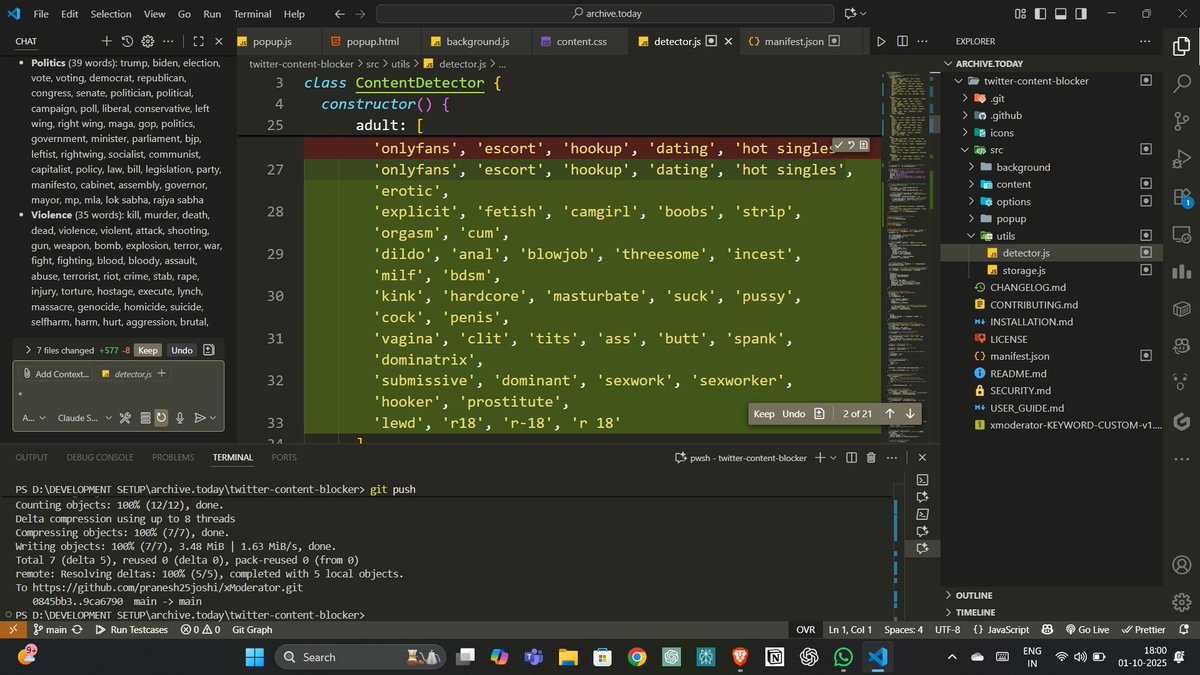This screenshot has height=675, width=1200.
Task: Start voice chat microphone icon
Action: tap(180, 418)
